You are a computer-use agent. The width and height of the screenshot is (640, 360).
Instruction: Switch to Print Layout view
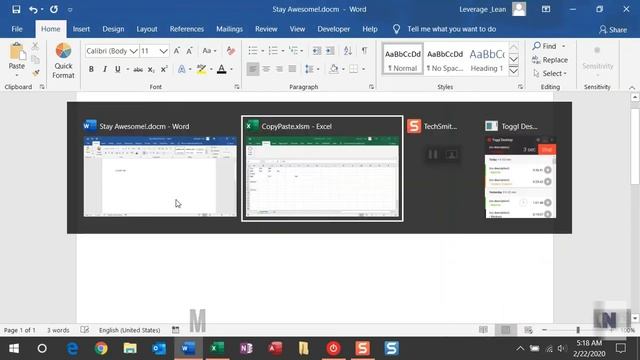coord(506,330)
